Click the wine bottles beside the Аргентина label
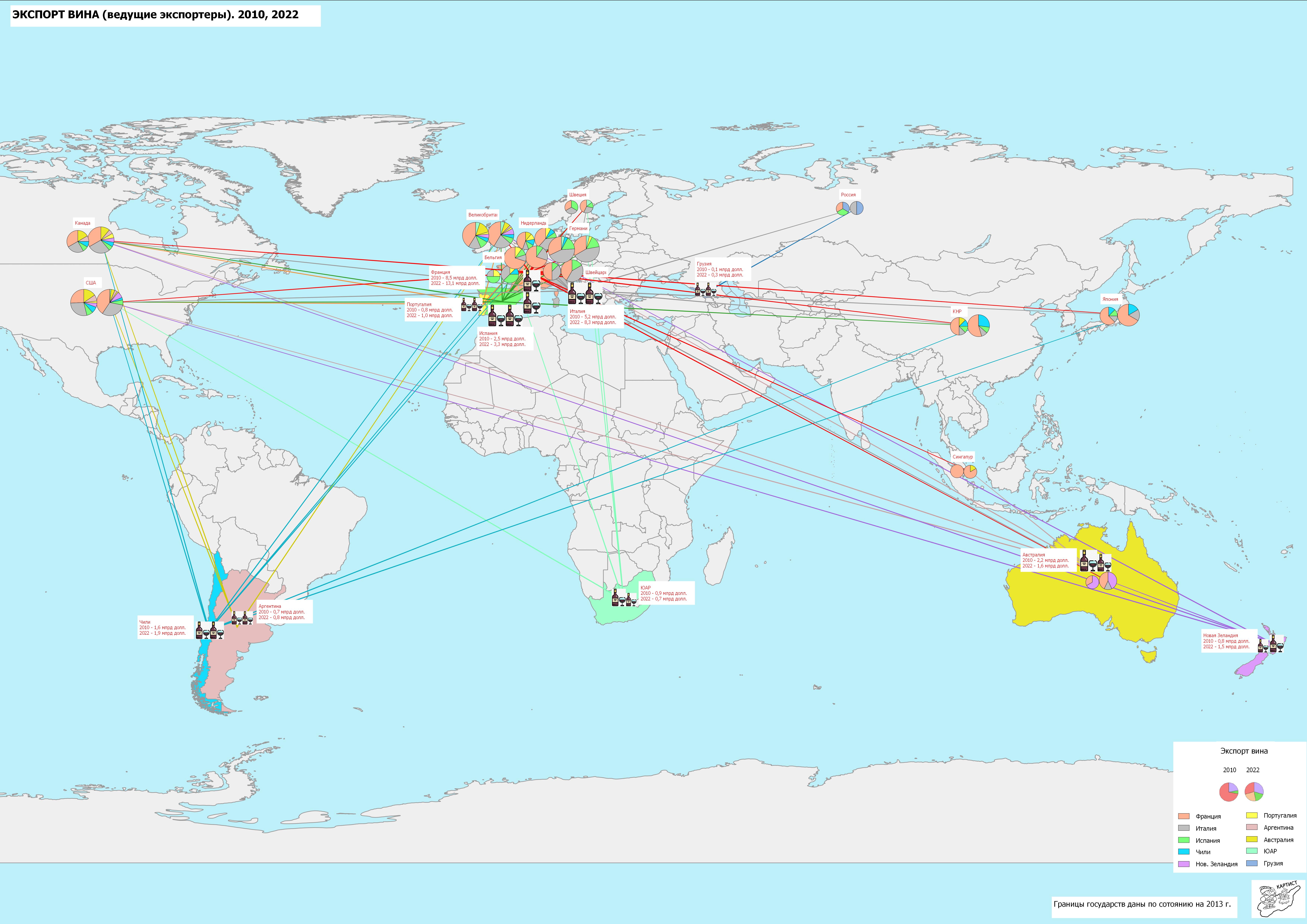Screen dimensions: 1307x924 (243, 618)
